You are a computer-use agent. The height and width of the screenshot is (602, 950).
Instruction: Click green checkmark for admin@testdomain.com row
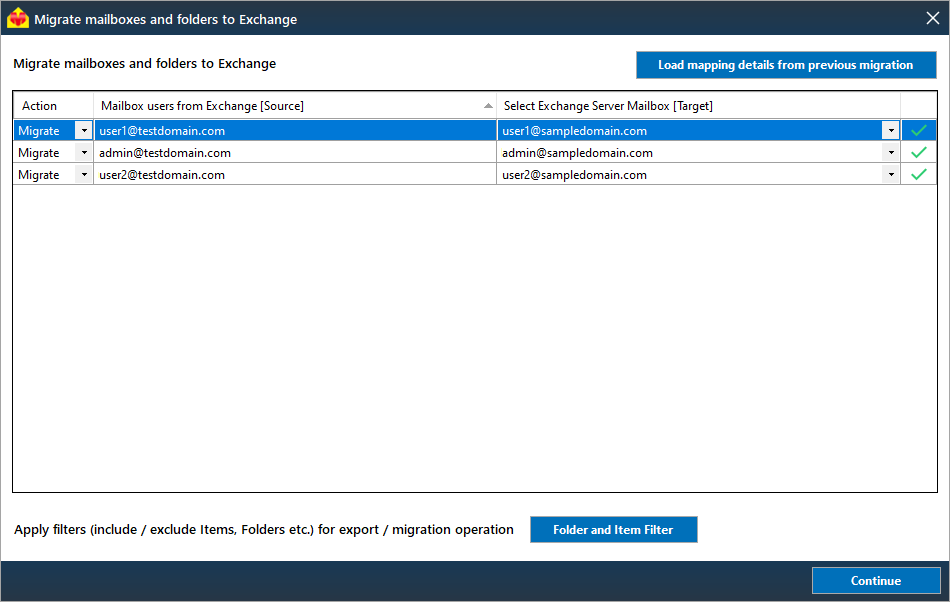918,152
